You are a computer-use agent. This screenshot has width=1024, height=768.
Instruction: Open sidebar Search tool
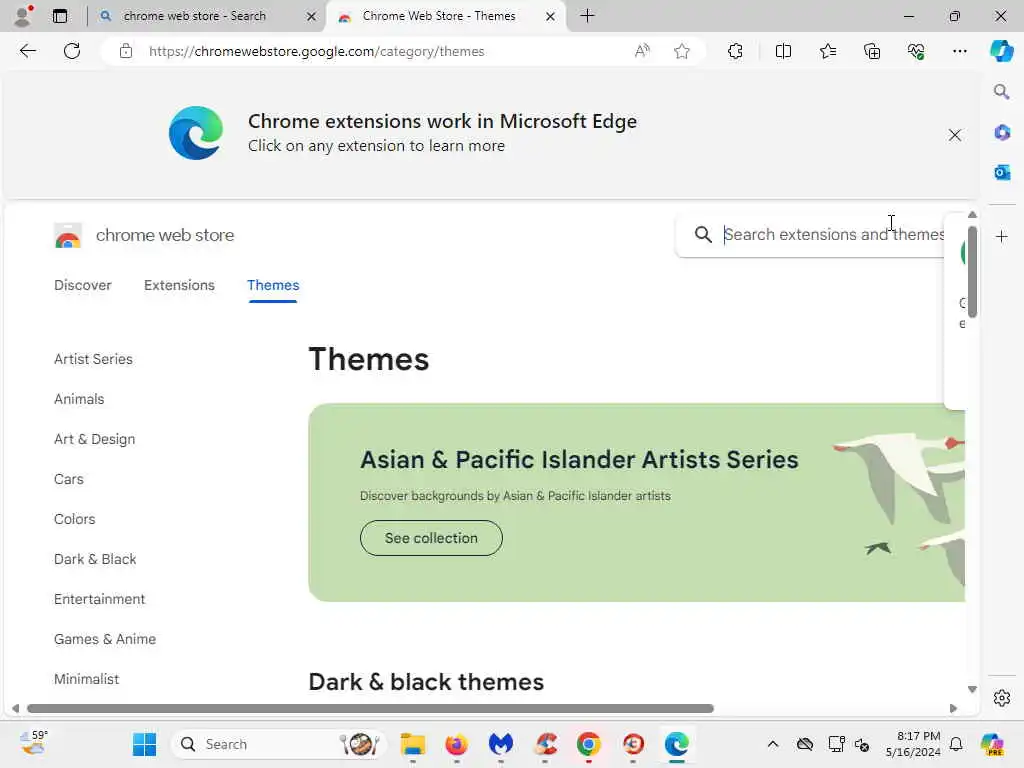pos(1001,92)
